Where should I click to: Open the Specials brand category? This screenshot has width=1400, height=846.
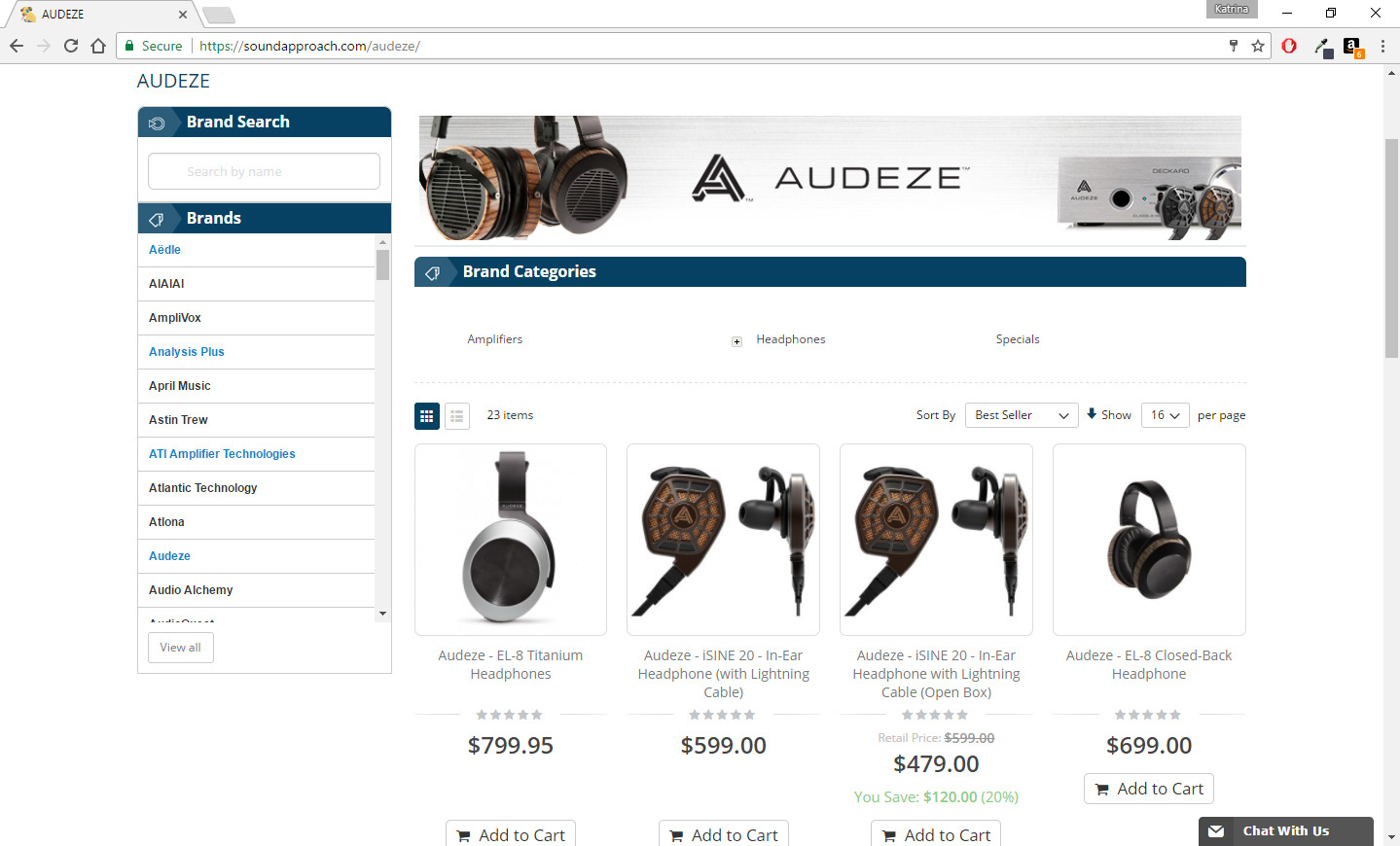click(x=1018, y=339)
